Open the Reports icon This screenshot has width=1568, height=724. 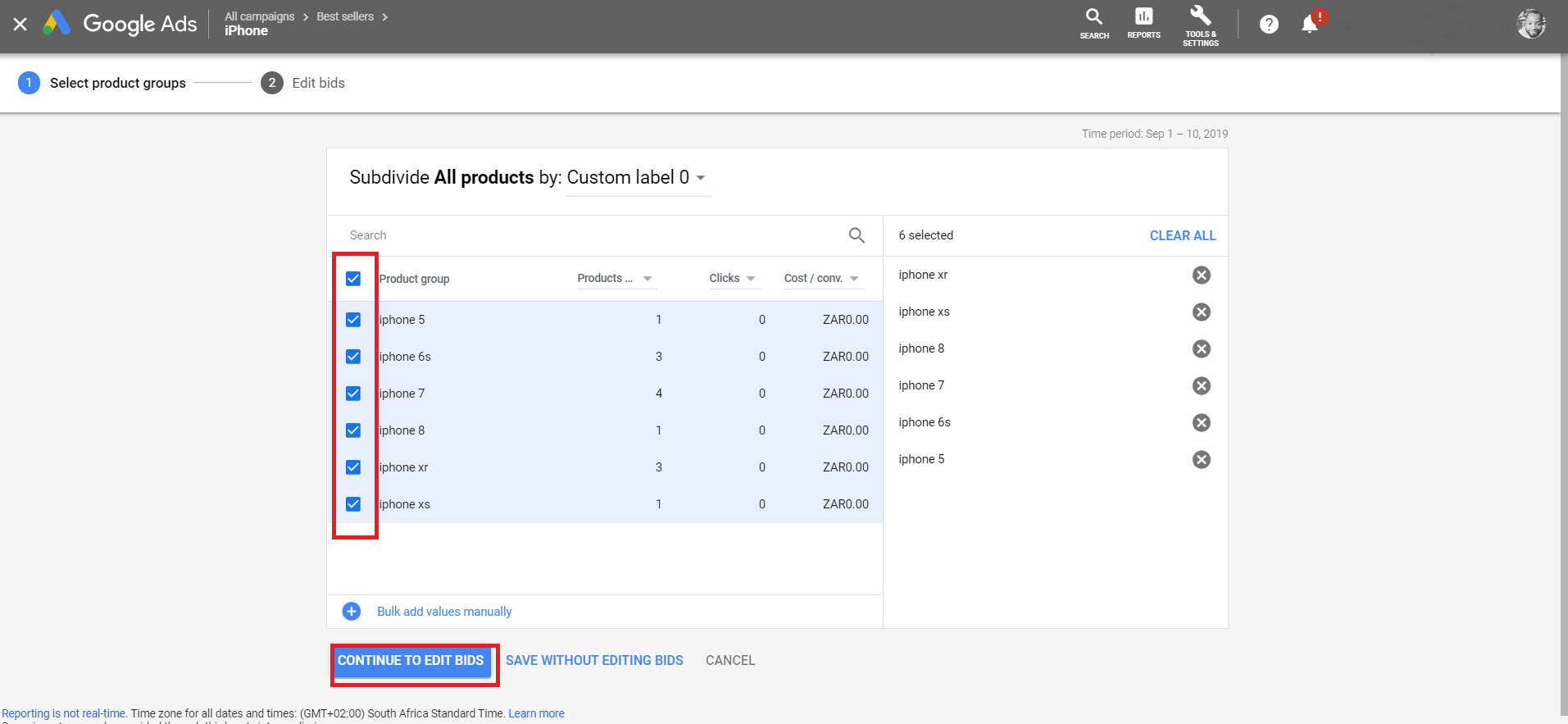1143,24
